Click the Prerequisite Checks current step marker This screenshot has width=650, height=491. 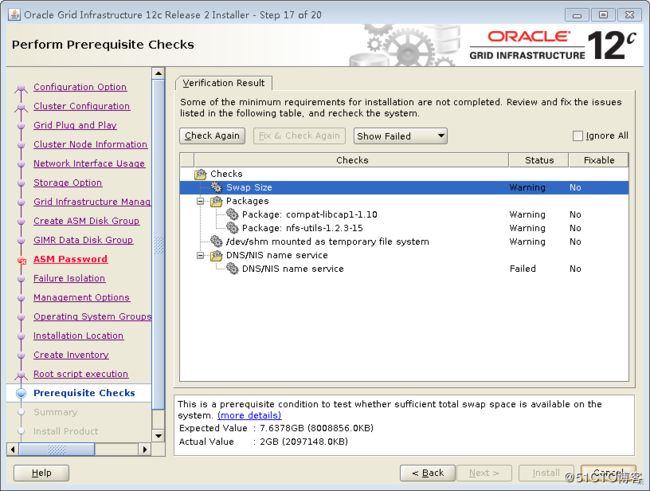[21, 393]
